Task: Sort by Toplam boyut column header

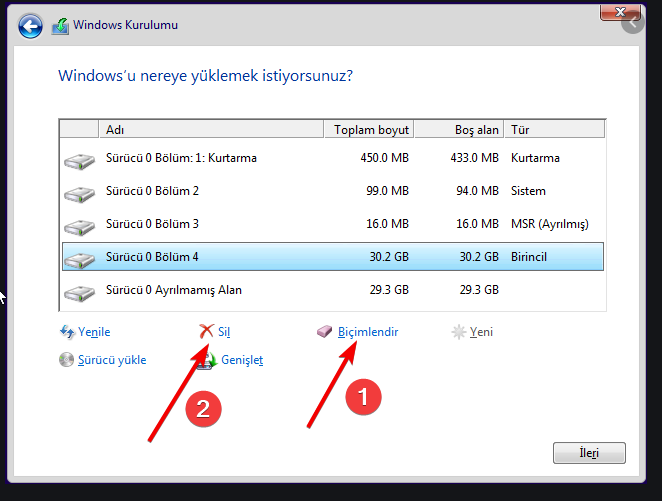Action: coord(369,130)
